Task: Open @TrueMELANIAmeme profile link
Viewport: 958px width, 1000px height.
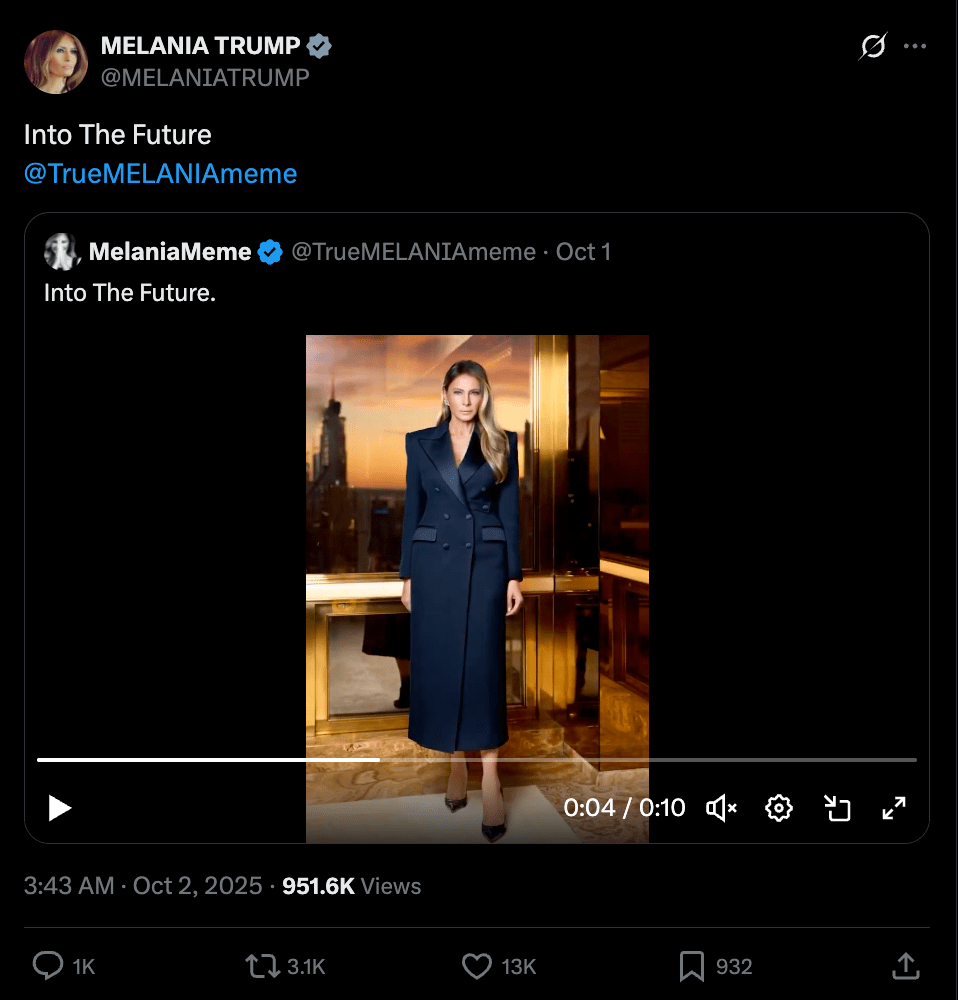Action: tap(160, 173)
